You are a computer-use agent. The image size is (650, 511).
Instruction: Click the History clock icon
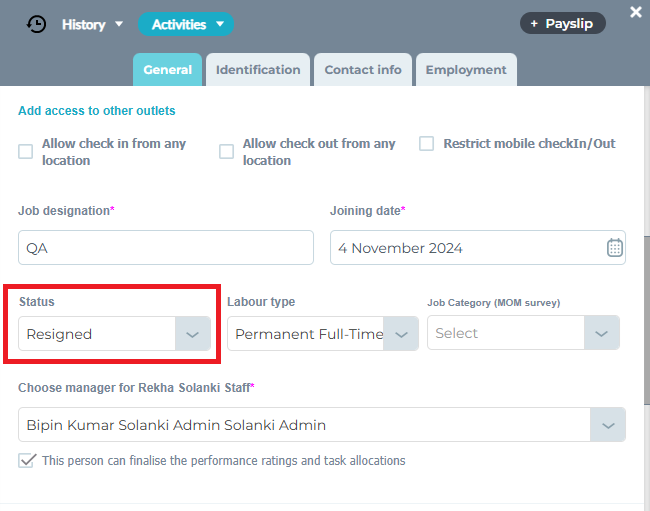click(x=36, y=24)
